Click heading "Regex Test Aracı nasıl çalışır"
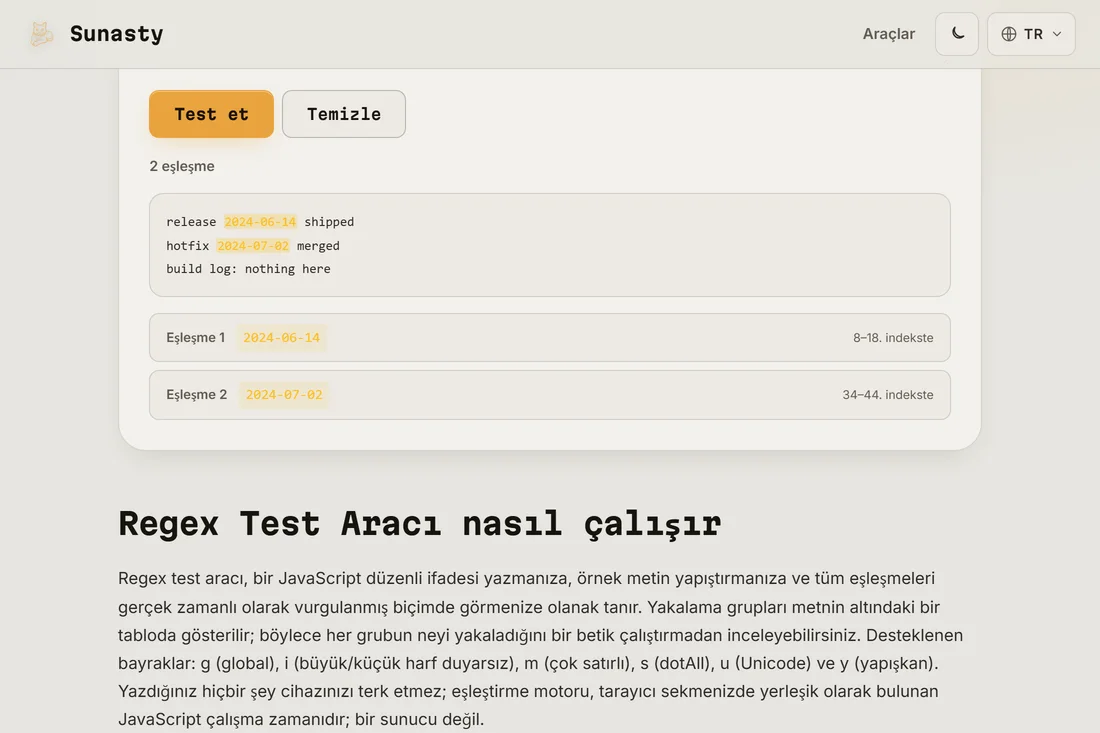This screenshot has width=1100, height=733. point(420,524)
